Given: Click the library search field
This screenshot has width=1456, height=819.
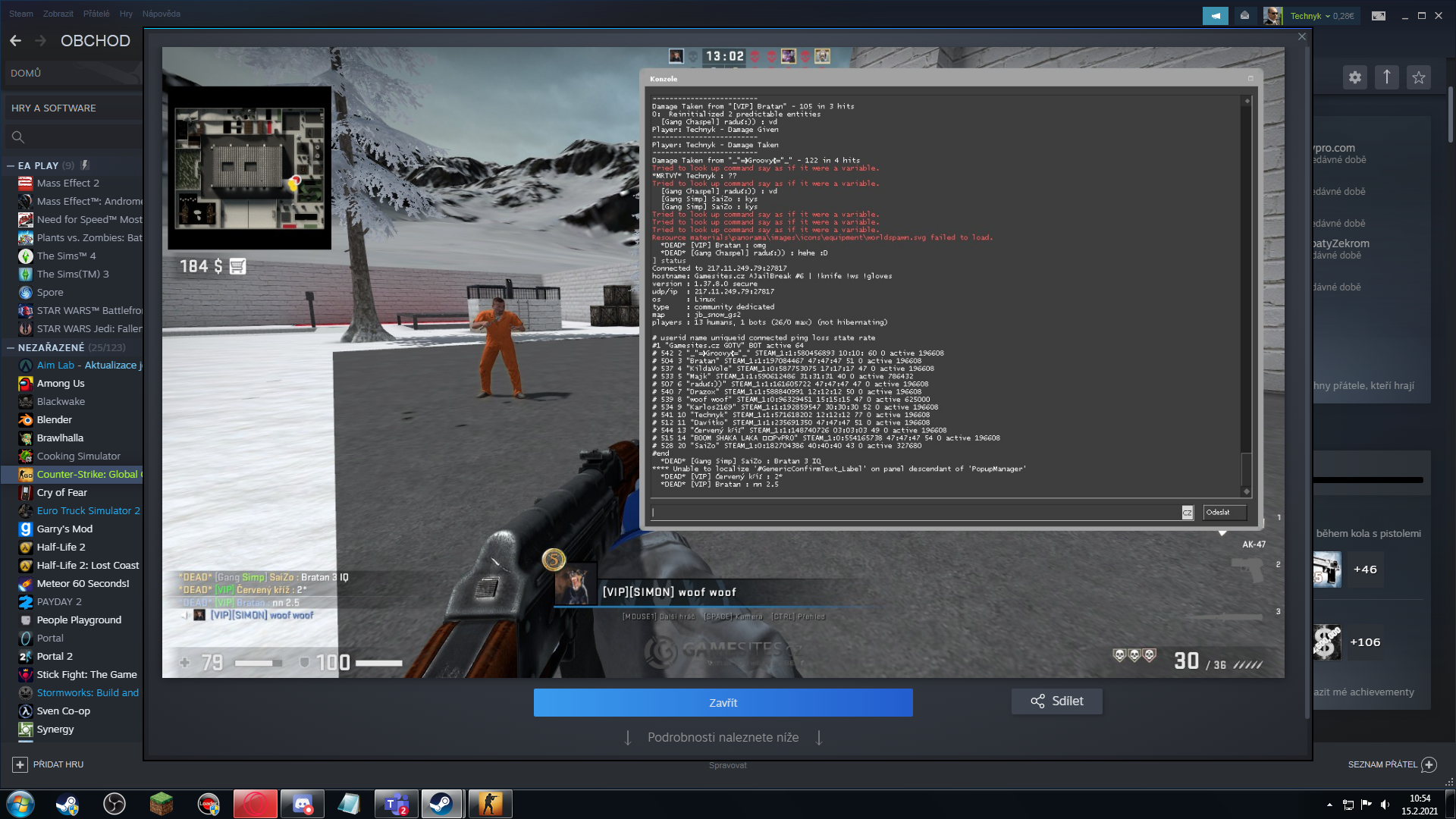Looking at the screenshot, I should click(x=76, y=137).
